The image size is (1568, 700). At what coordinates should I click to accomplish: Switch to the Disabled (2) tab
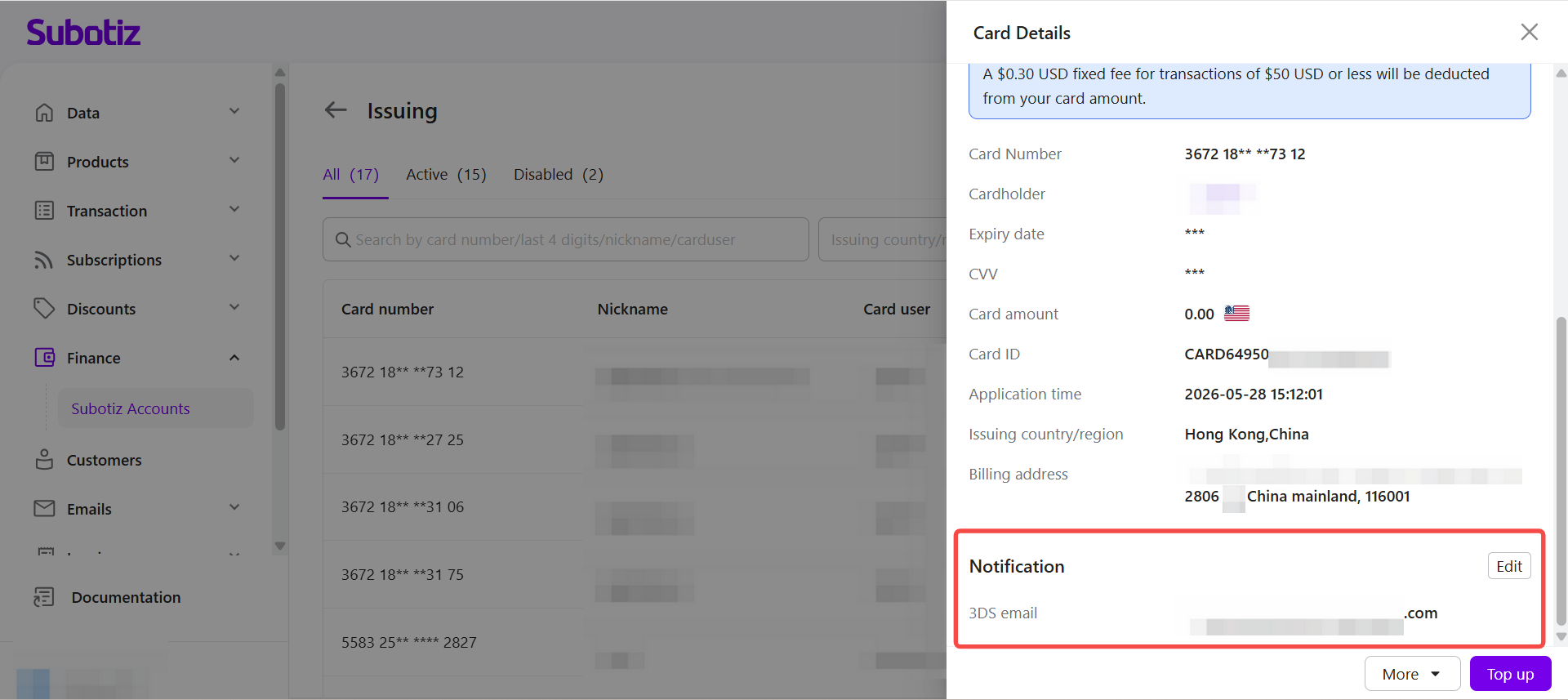pos(559,175)
